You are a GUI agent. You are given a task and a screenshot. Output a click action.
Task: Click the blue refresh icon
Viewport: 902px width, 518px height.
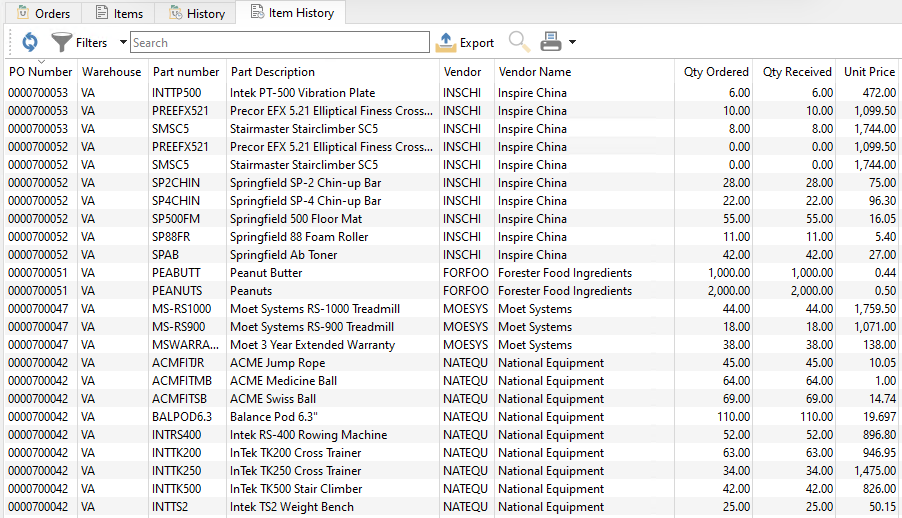[30, 42]
